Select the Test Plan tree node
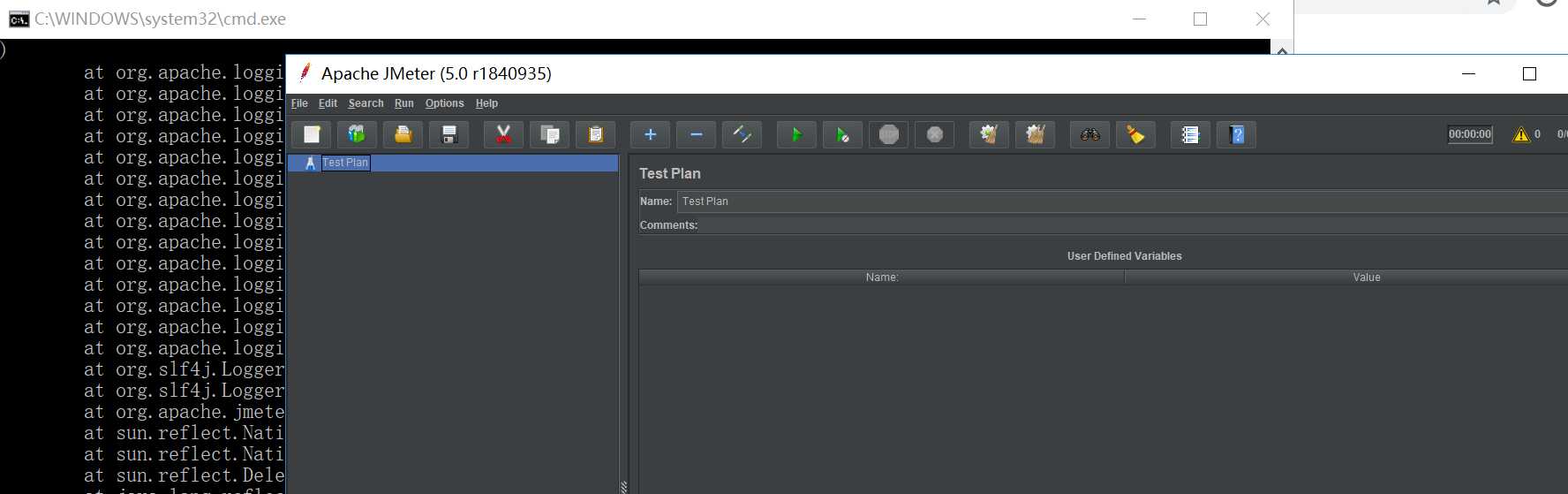The height and width of the screenshot is (494, 1568). (x=345, y=163)
